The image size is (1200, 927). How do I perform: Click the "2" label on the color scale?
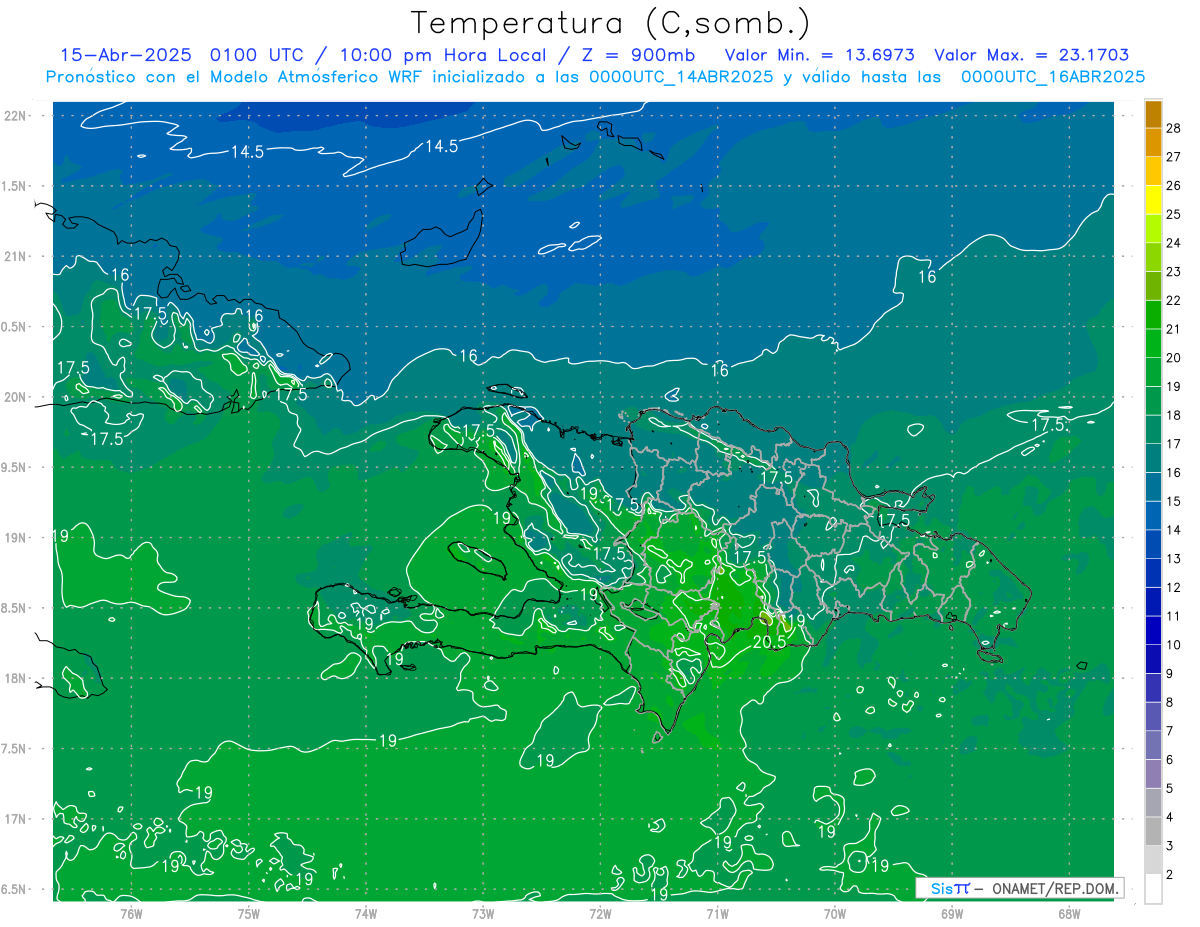tap(1170, 875)
